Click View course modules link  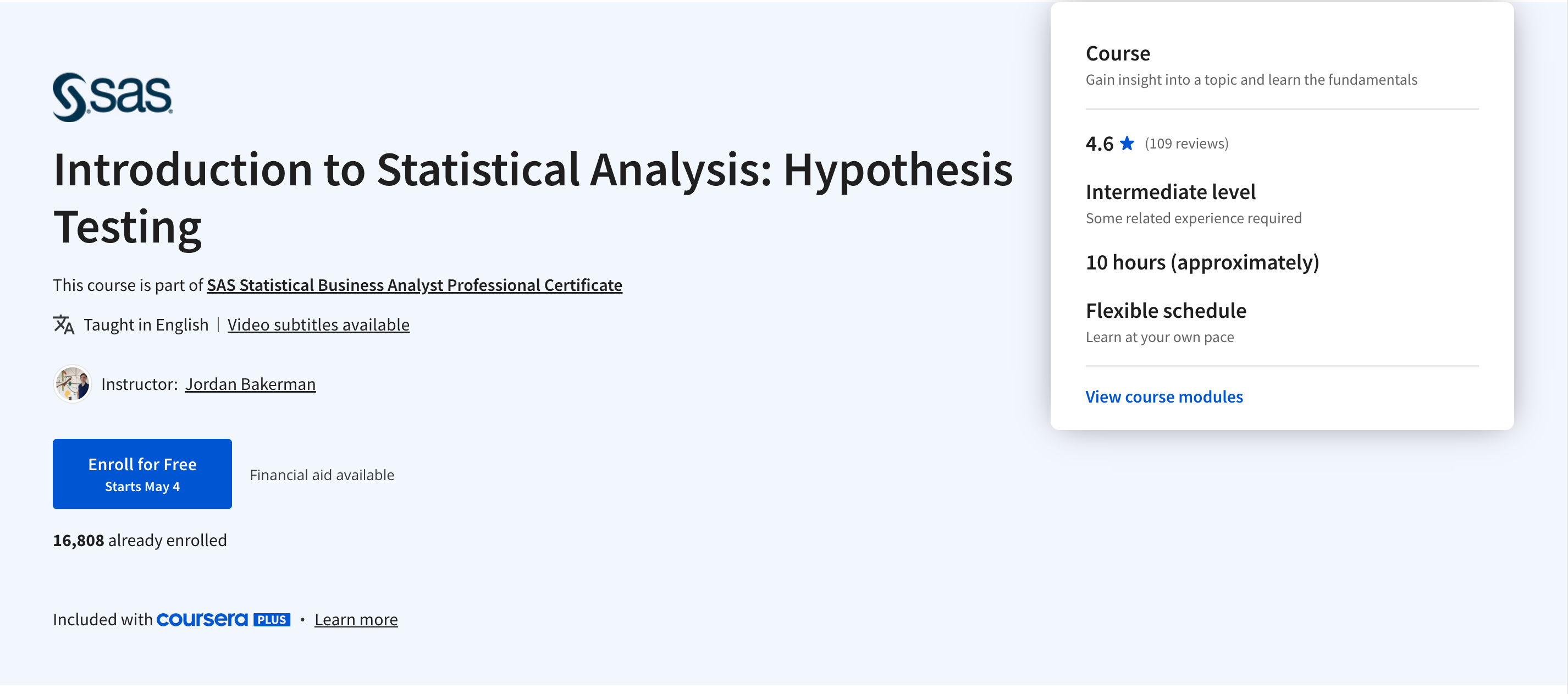coord(1164,397)
